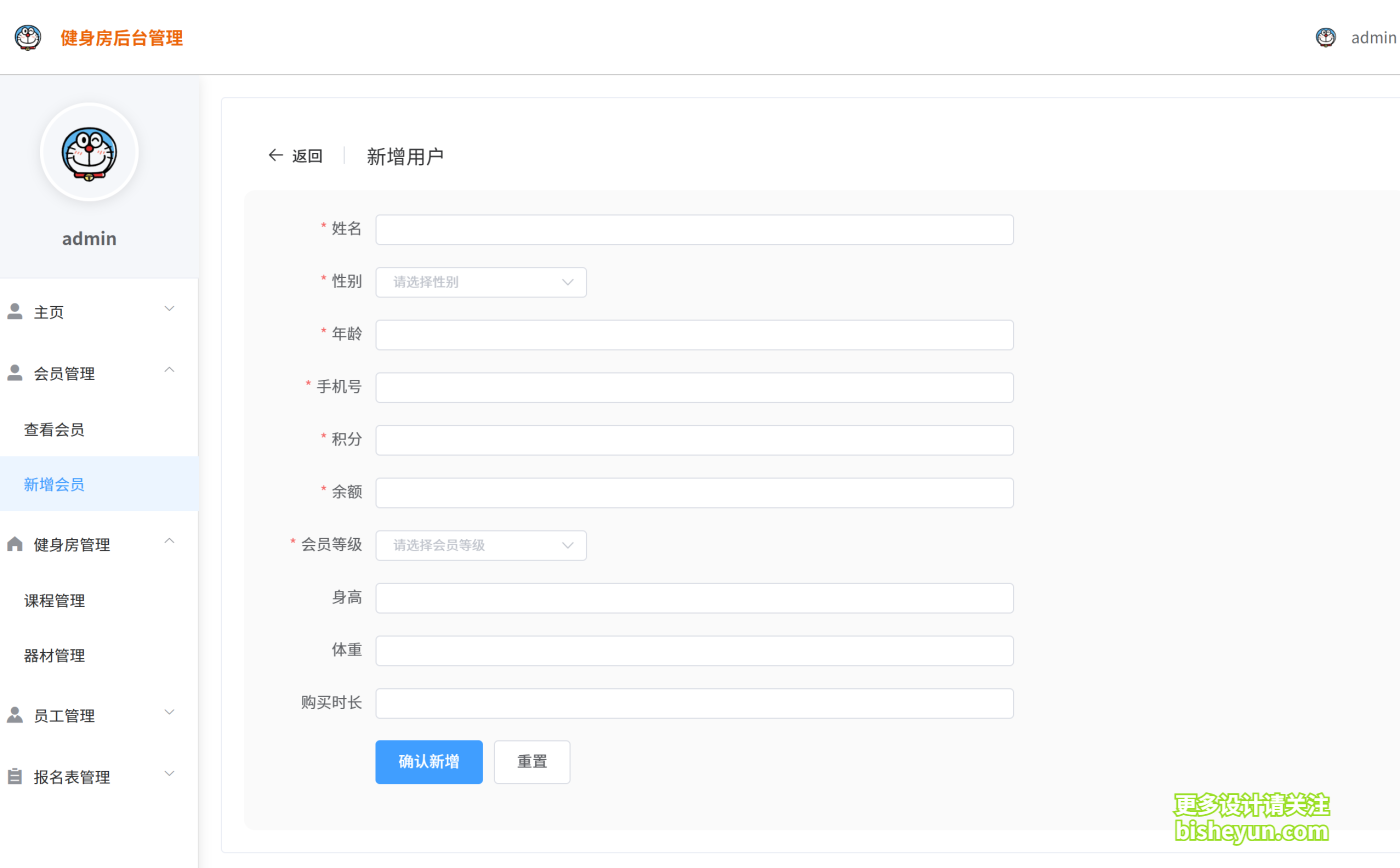1400x868 pixels.
Task: Click the Doraemon logo in the top bar
Action: (x=27, y=37)
